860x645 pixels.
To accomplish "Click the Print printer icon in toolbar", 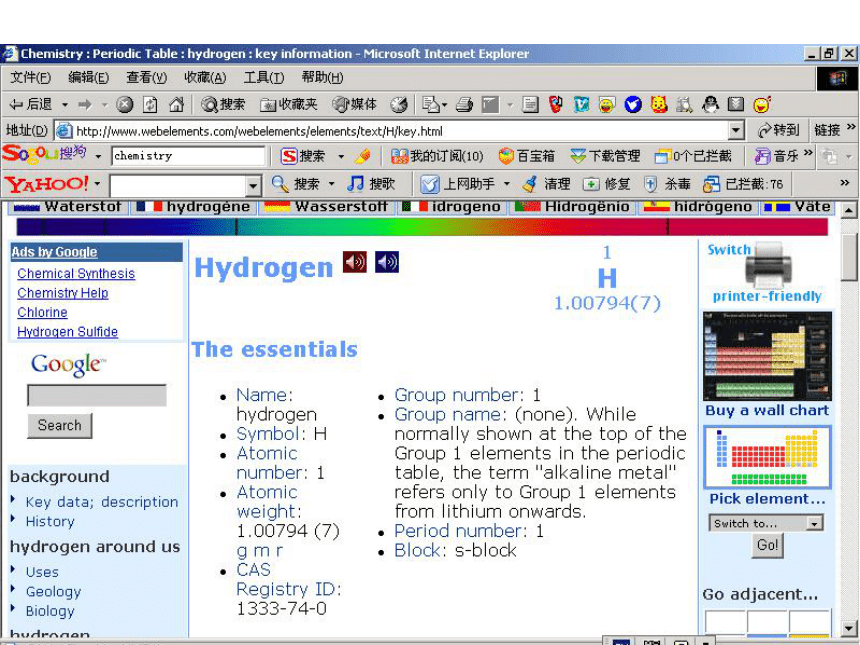I will pyautogui.click(x=464, y=104).
